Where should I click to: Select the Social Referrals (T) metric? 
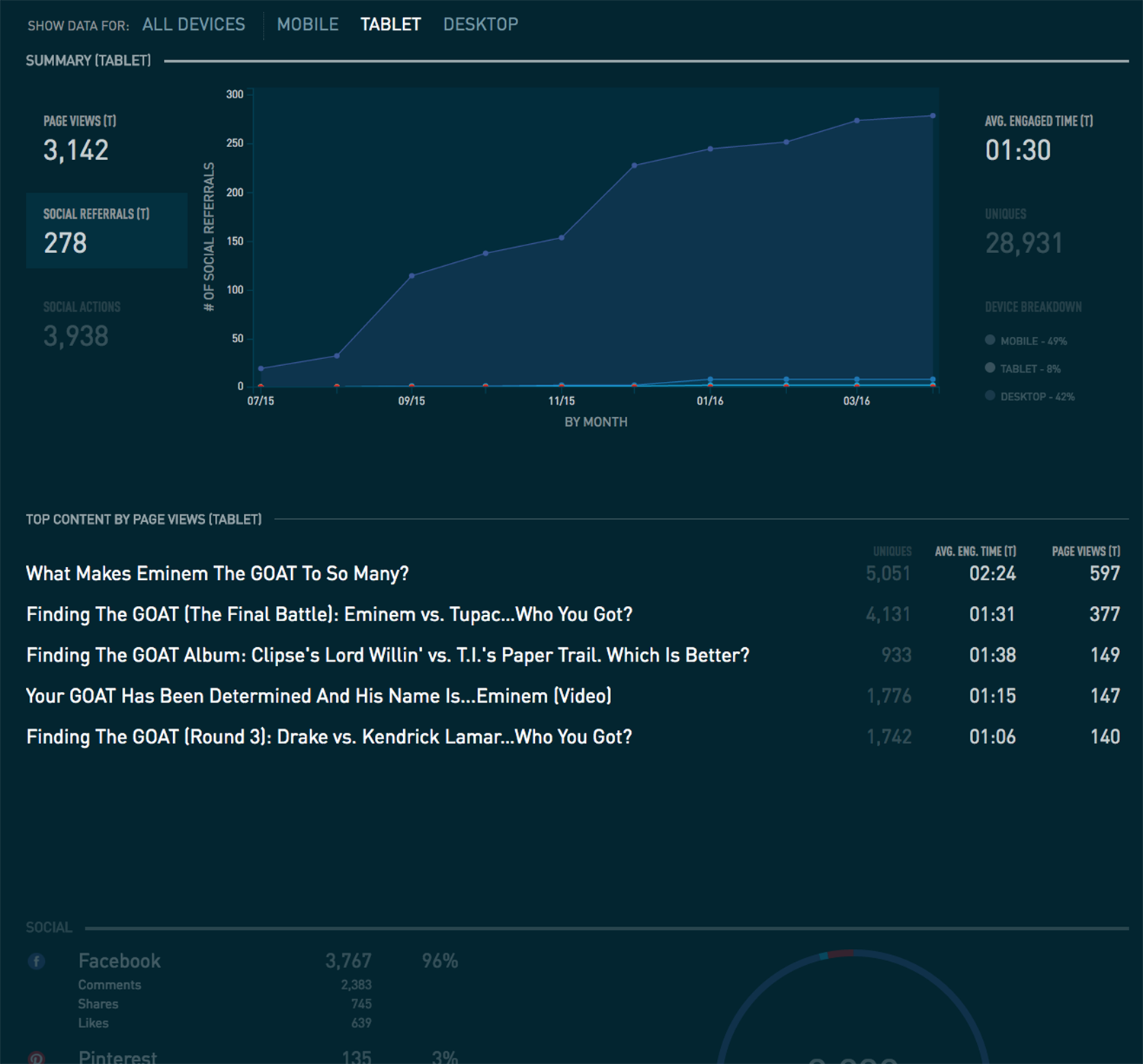pos(107,230)
